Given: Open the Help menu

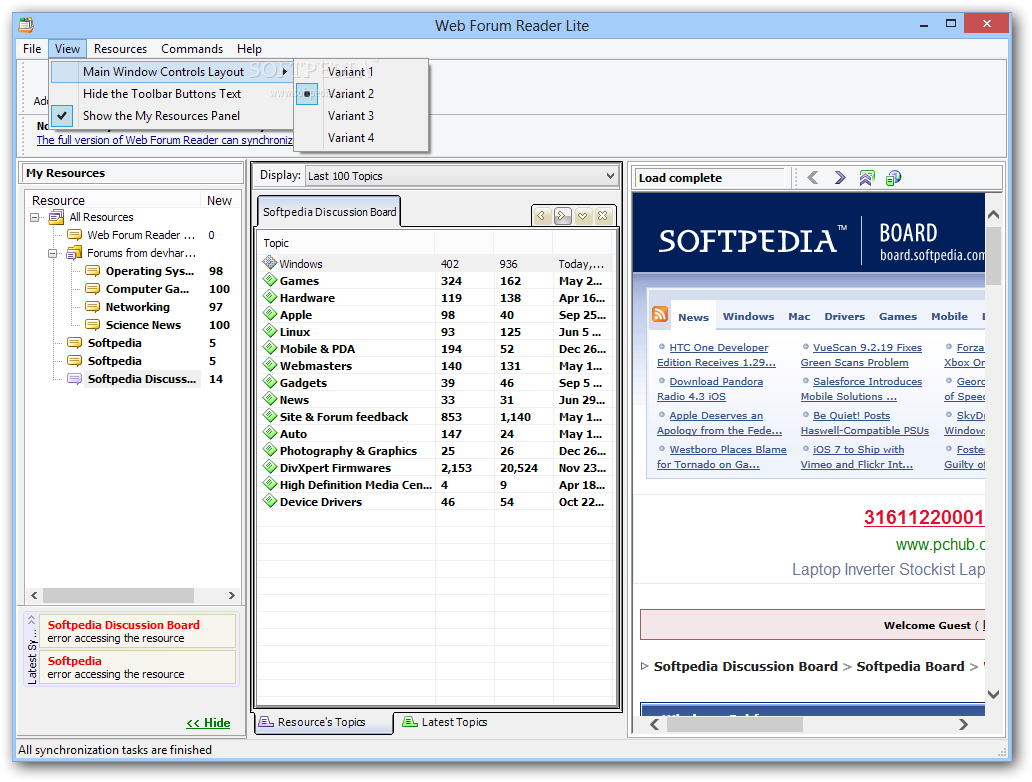Looking at the screenshot, I should [249, 49].
